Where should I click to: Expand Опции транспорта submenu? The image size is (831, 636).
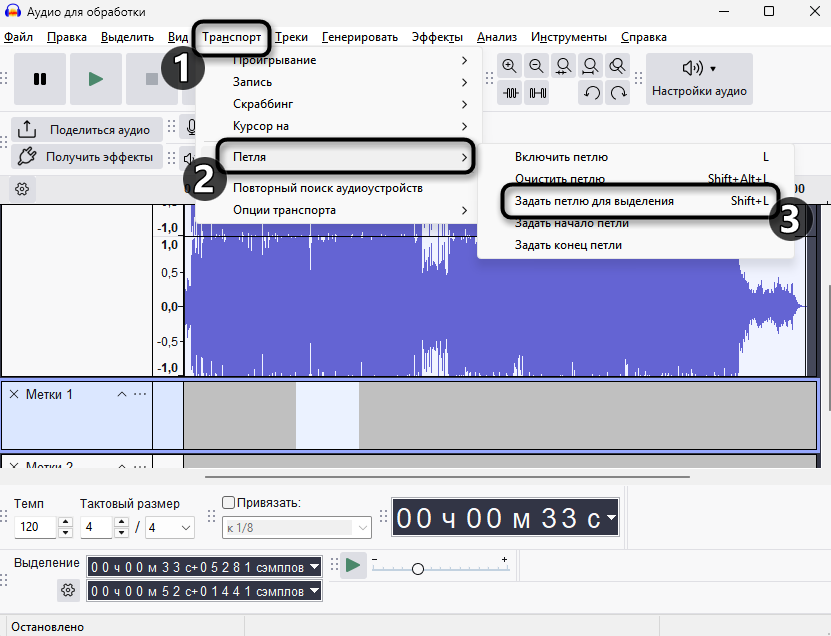[339, 210]
